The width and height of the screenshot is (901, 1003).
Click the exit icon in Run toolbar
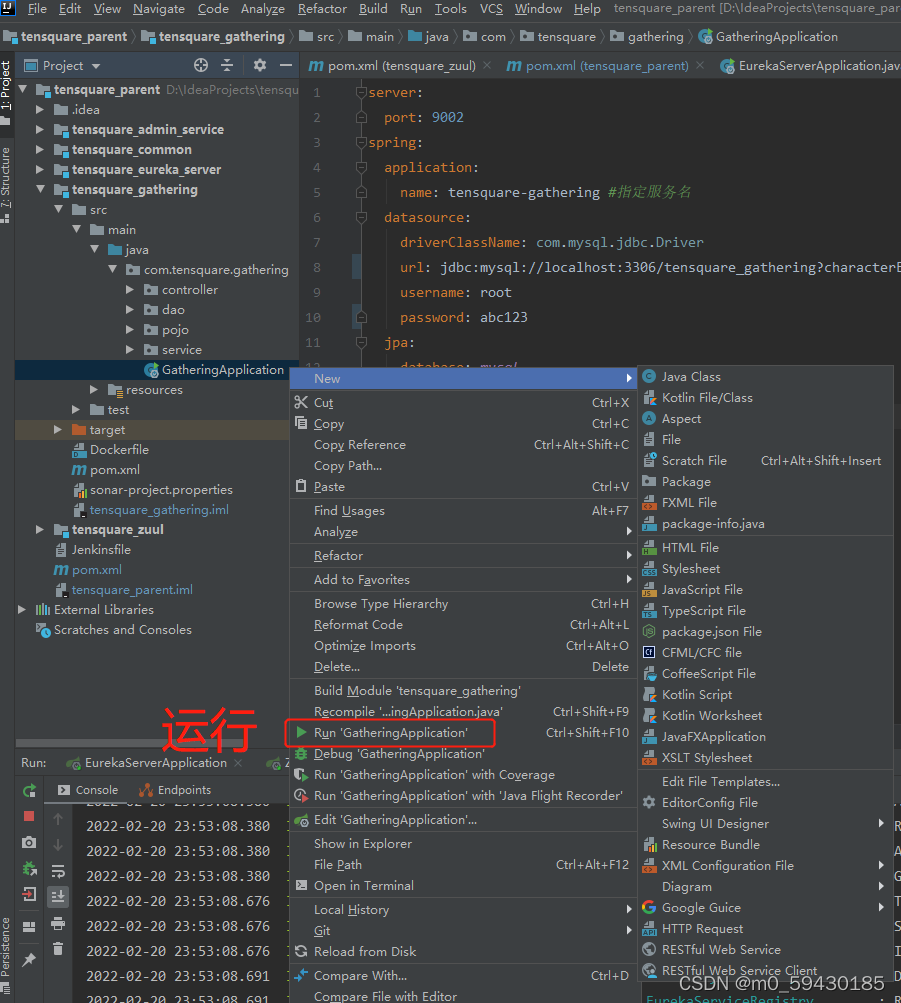(x=29, y=894)
